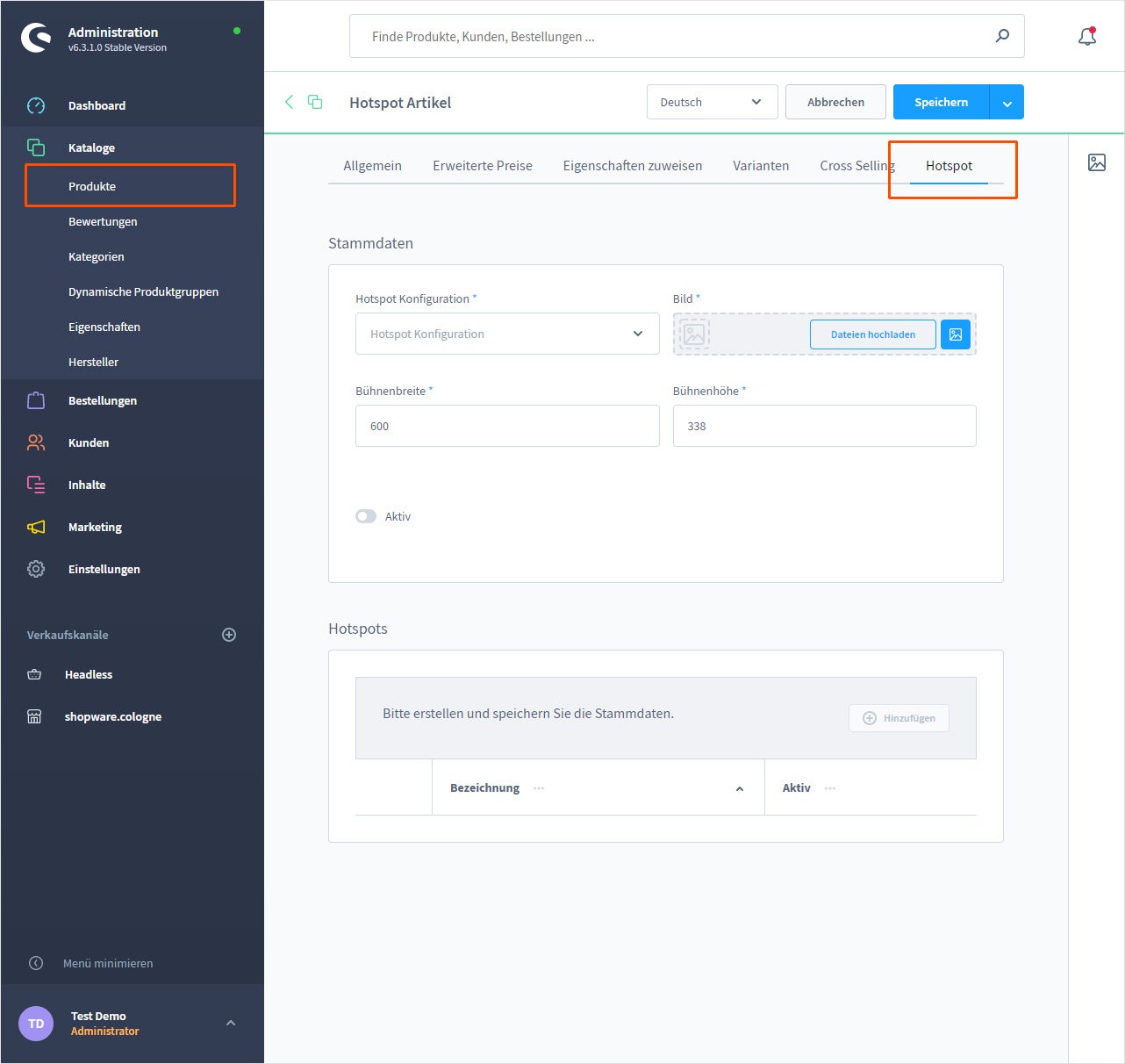Select the Hotspot tab

pyautogui.click(x=949, y=165)
